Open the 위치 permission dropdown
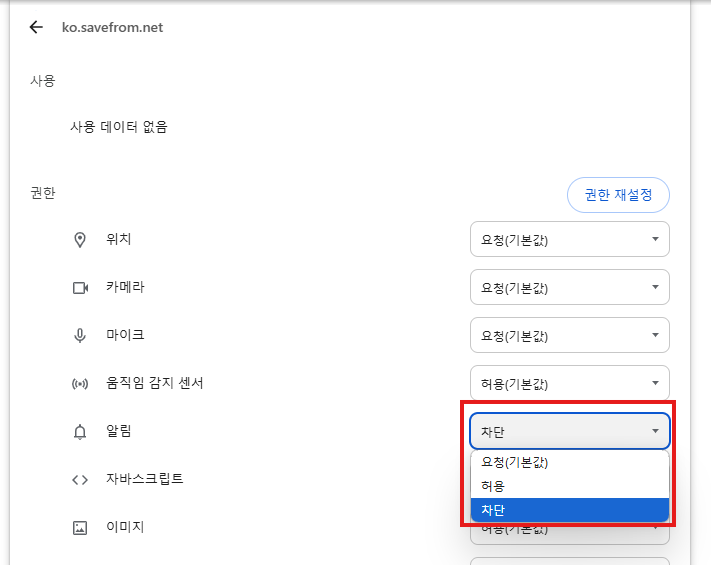The image size is (711, 565). click(569, 240)
